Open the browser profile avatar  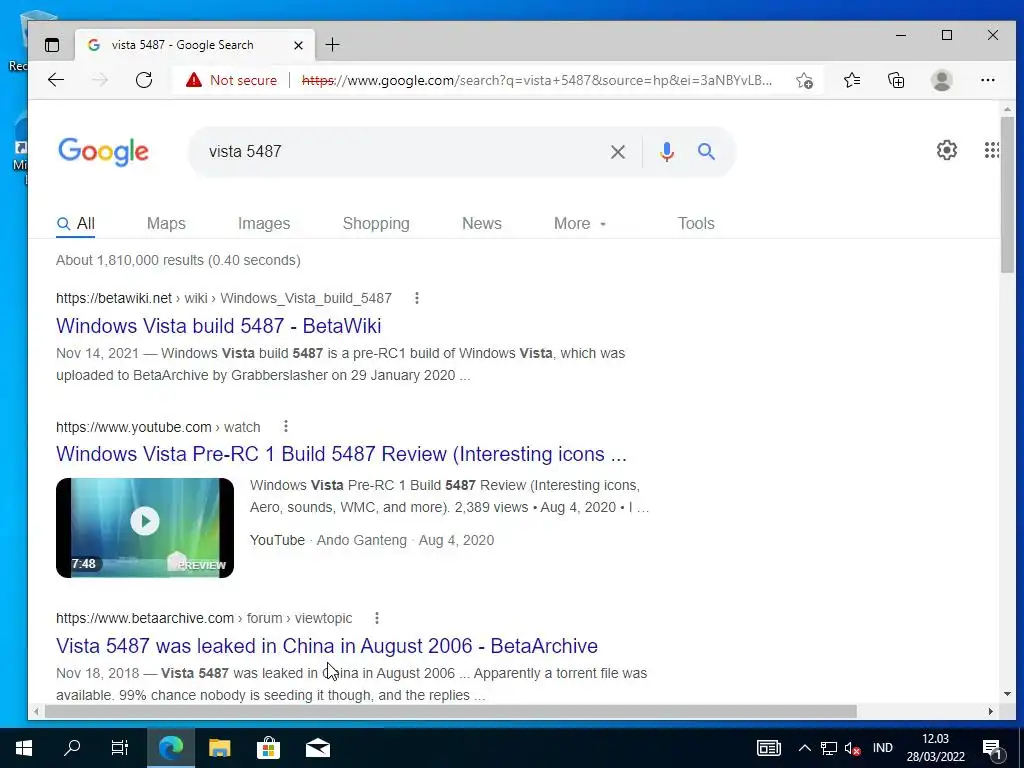coord(941,80)
